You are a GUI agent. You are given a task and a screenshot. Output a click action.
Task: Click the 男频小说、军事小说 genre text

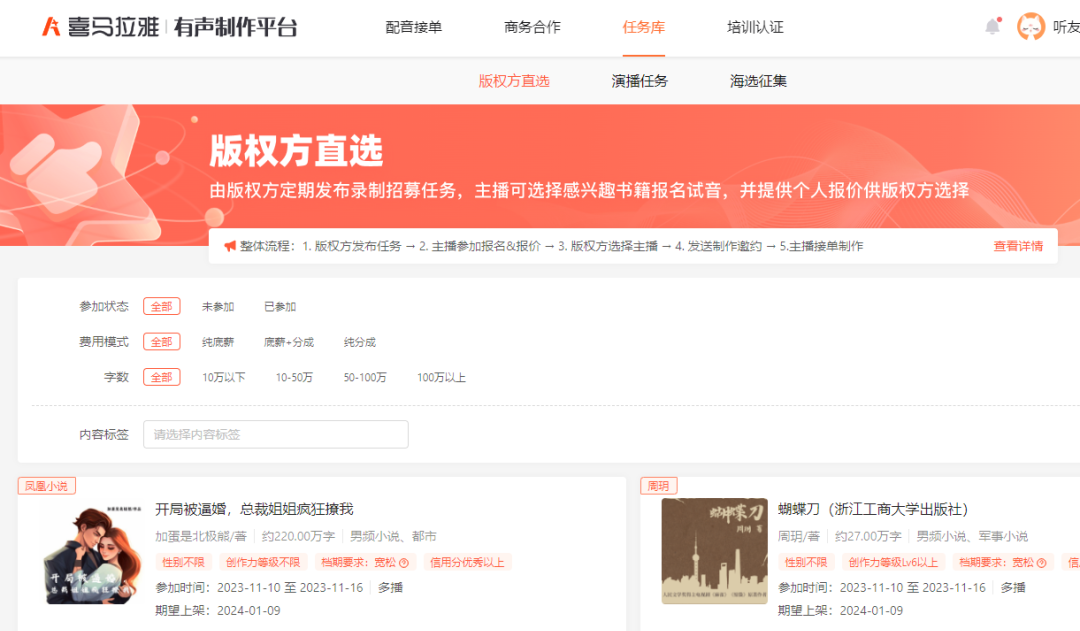pyautogui.click(x=972, y=537)
